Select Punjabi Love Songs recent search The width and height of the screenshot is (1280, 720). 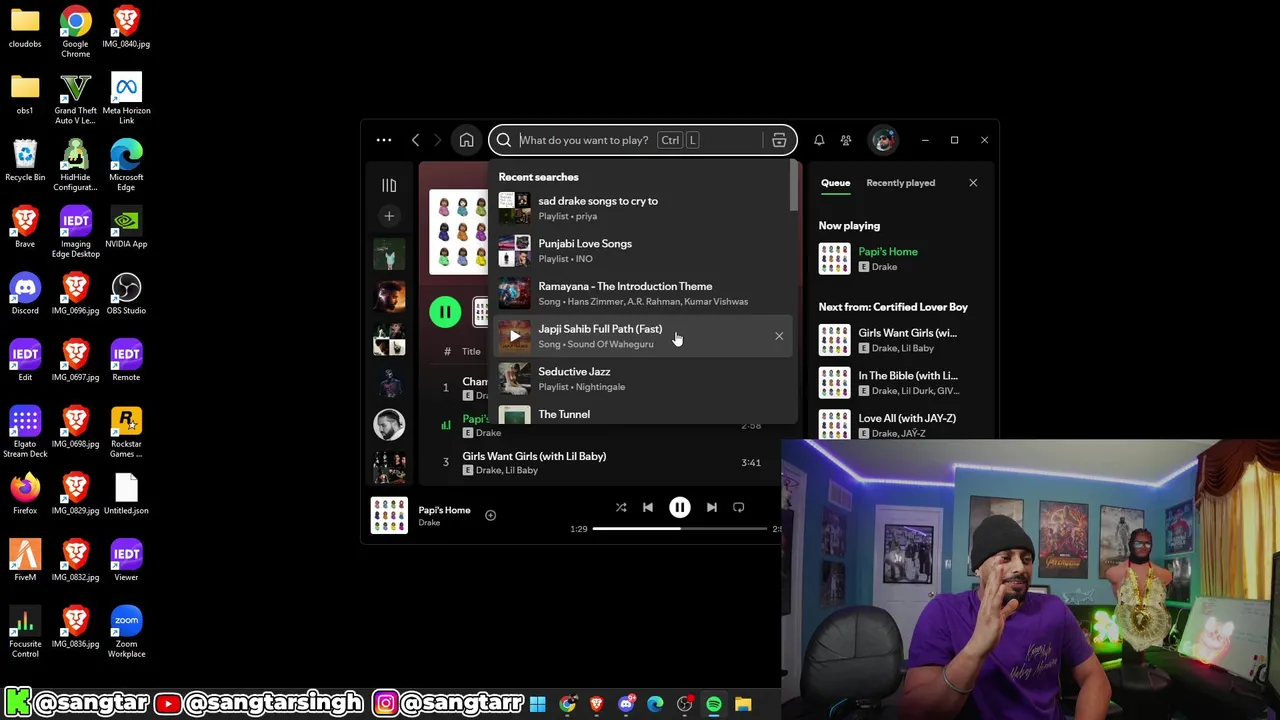click(x=645, y=251)
